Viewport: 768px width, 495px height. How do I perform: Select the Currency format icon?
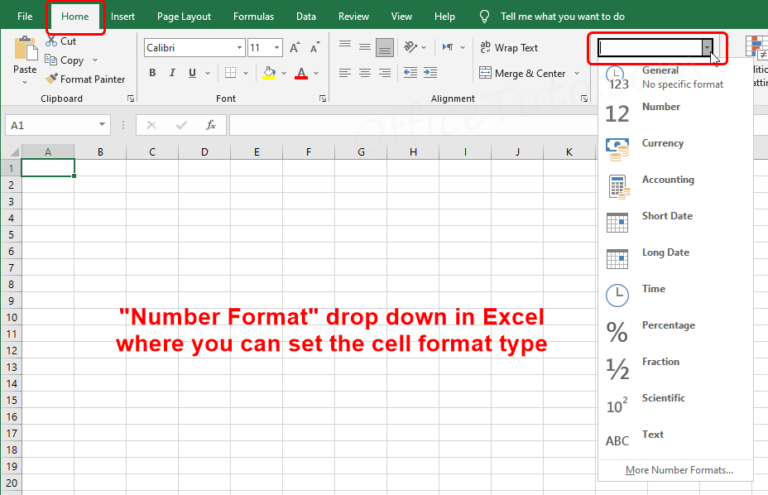(617, 148)
